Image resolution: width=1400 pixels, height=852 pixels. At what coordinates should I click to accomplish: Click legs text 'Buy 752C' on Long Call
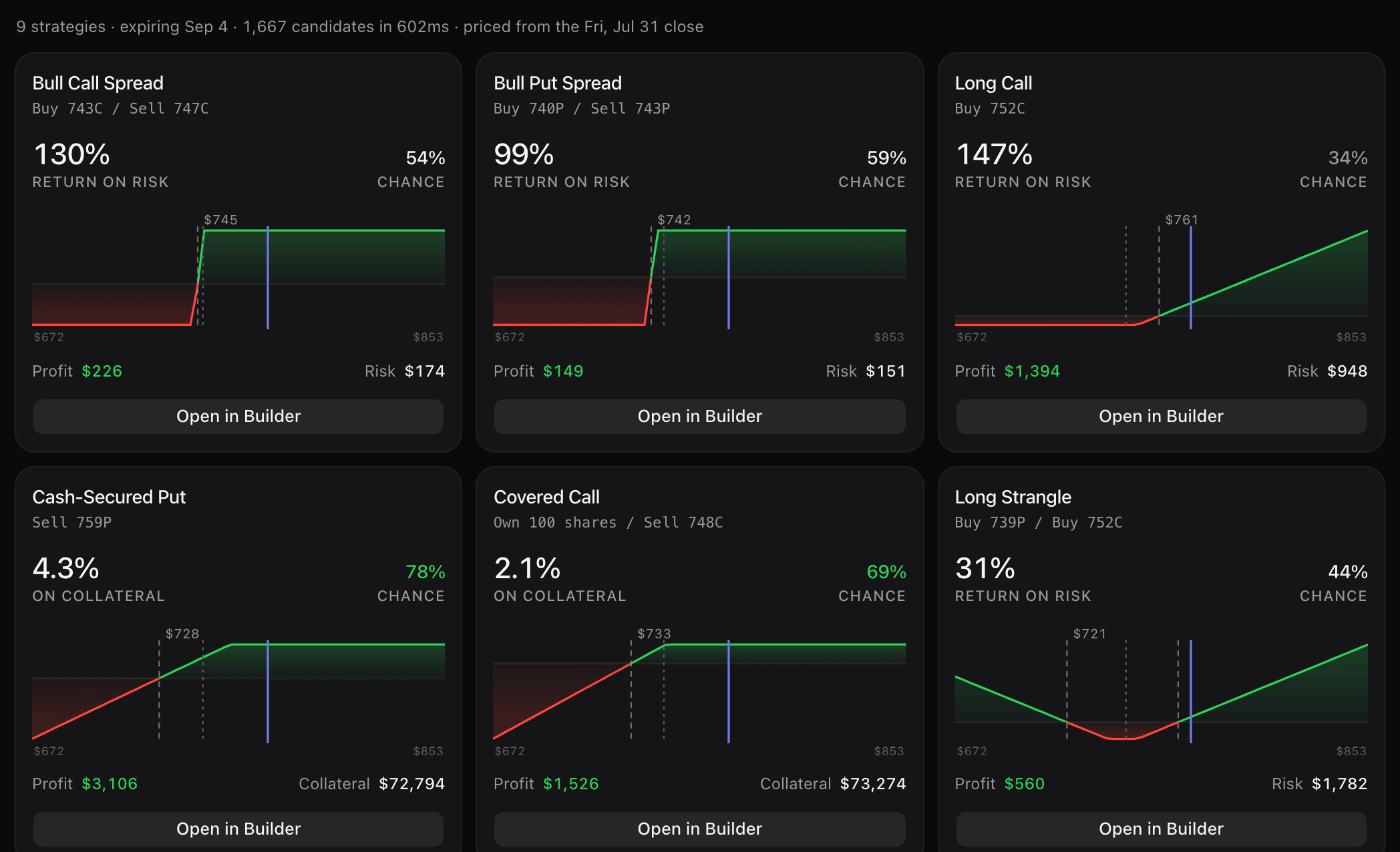click(x=990, y=108)
